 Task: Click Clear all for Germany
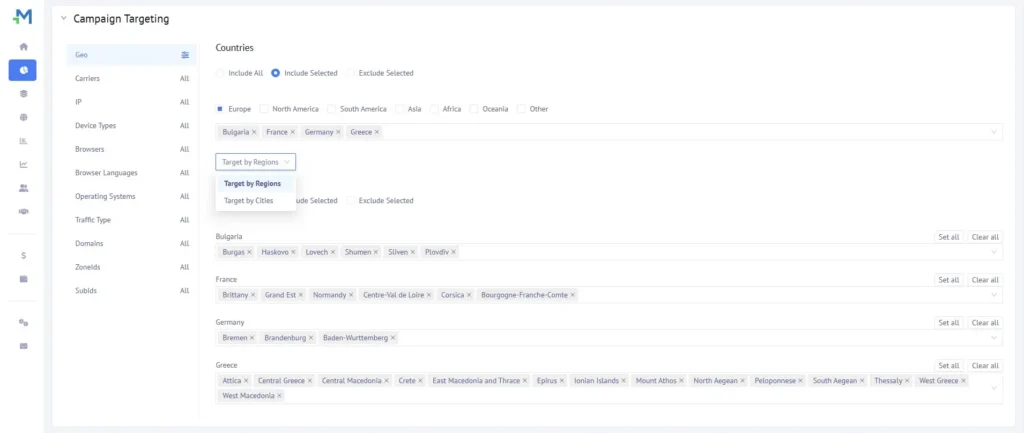985,323
